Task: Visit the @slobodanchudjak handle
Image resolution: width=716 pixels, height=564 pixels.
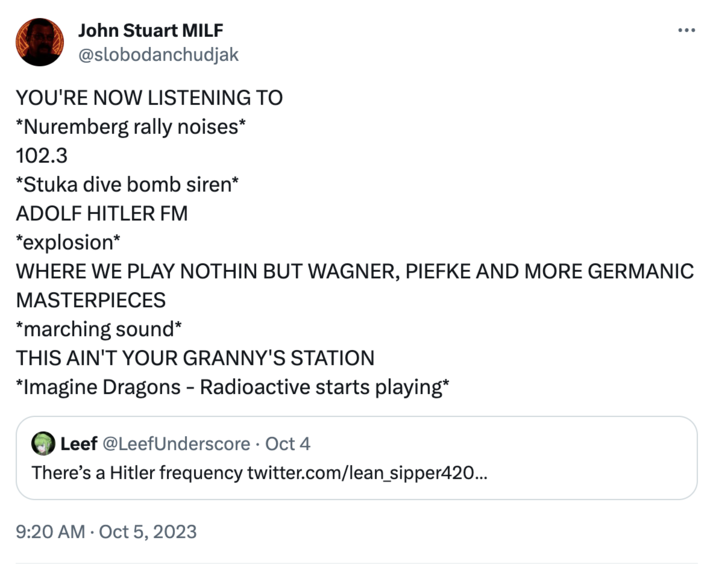Action: coord(158,54)
